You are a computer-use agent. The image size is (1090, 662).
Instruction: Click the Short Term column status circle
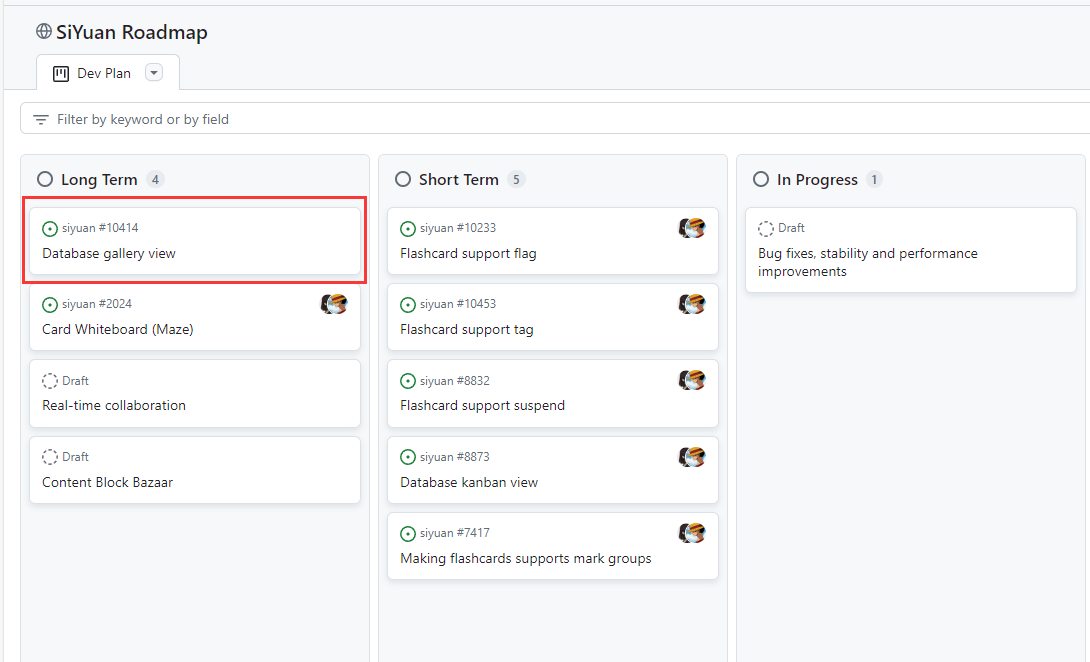[x=403, y=179]
